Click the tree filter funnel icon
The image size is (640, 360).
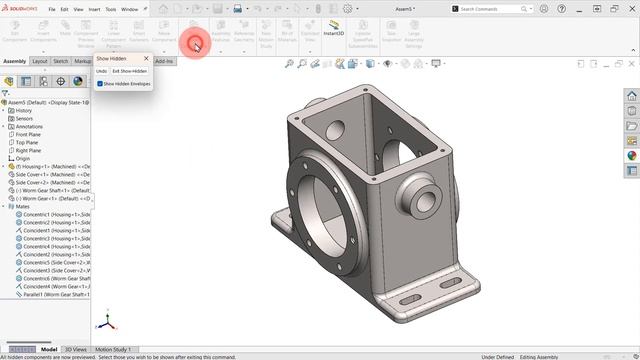click(x=5, y=93)
